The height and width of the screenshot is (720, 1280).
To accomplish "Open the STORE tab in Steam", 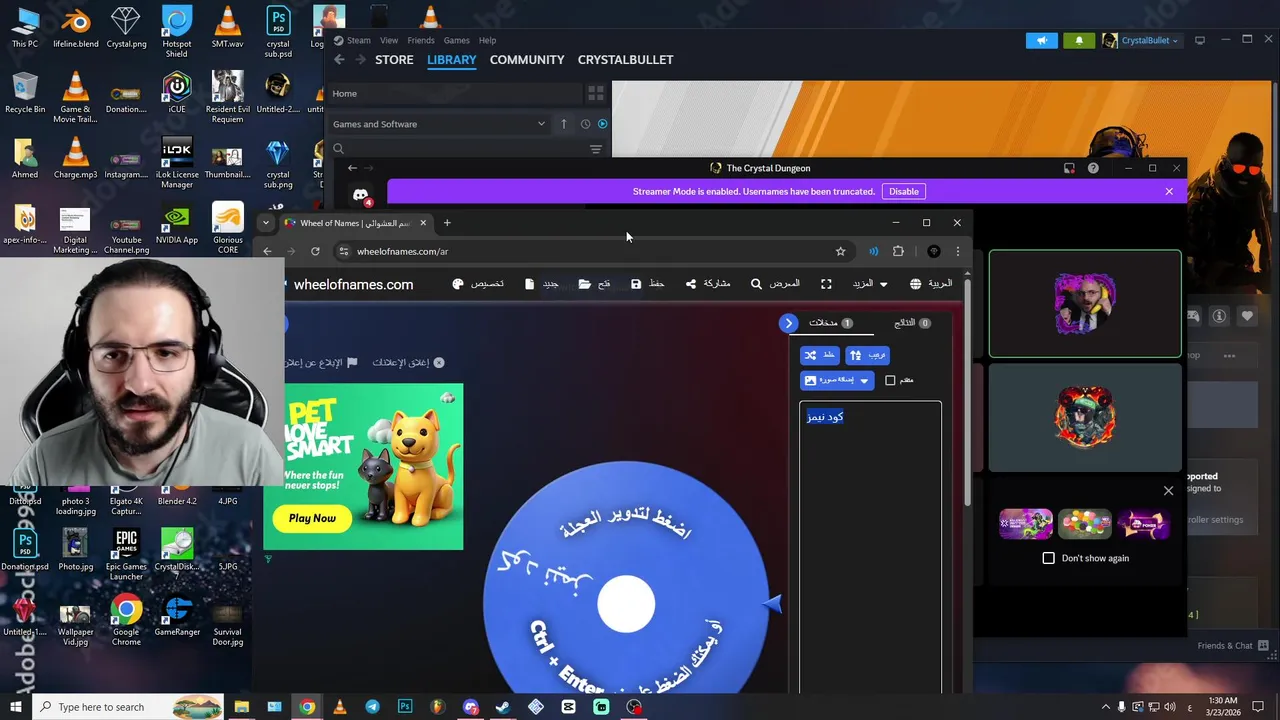I will (394, 60).
